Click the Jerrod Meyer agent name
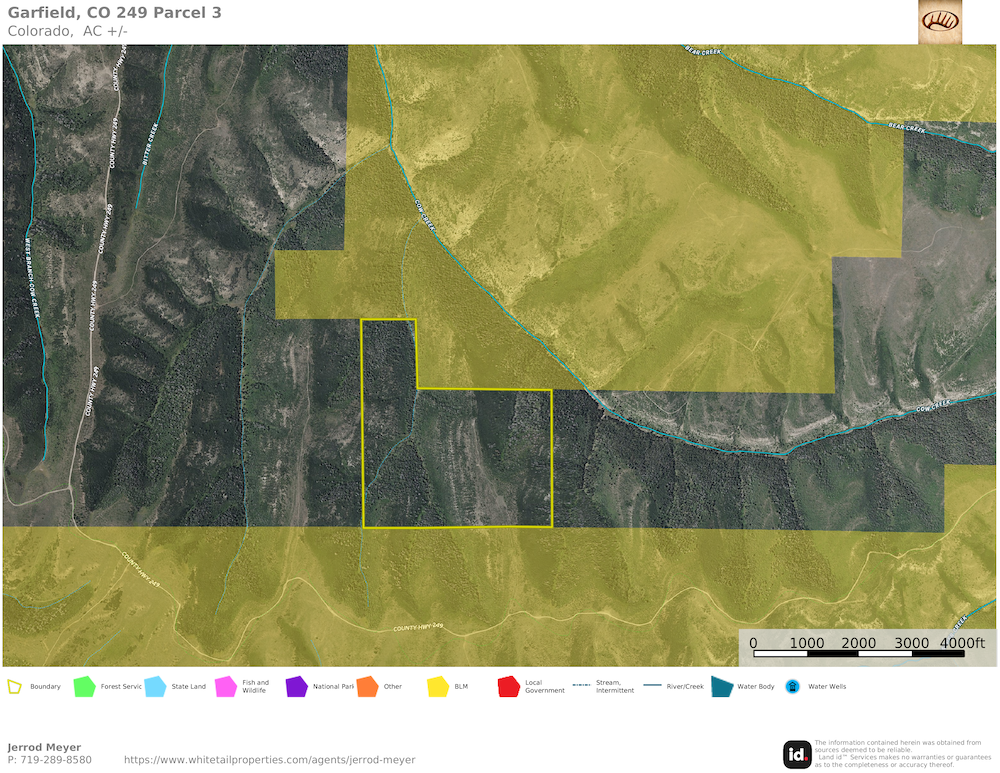This screenshot has height=773, width=1000. coord(44,747)
